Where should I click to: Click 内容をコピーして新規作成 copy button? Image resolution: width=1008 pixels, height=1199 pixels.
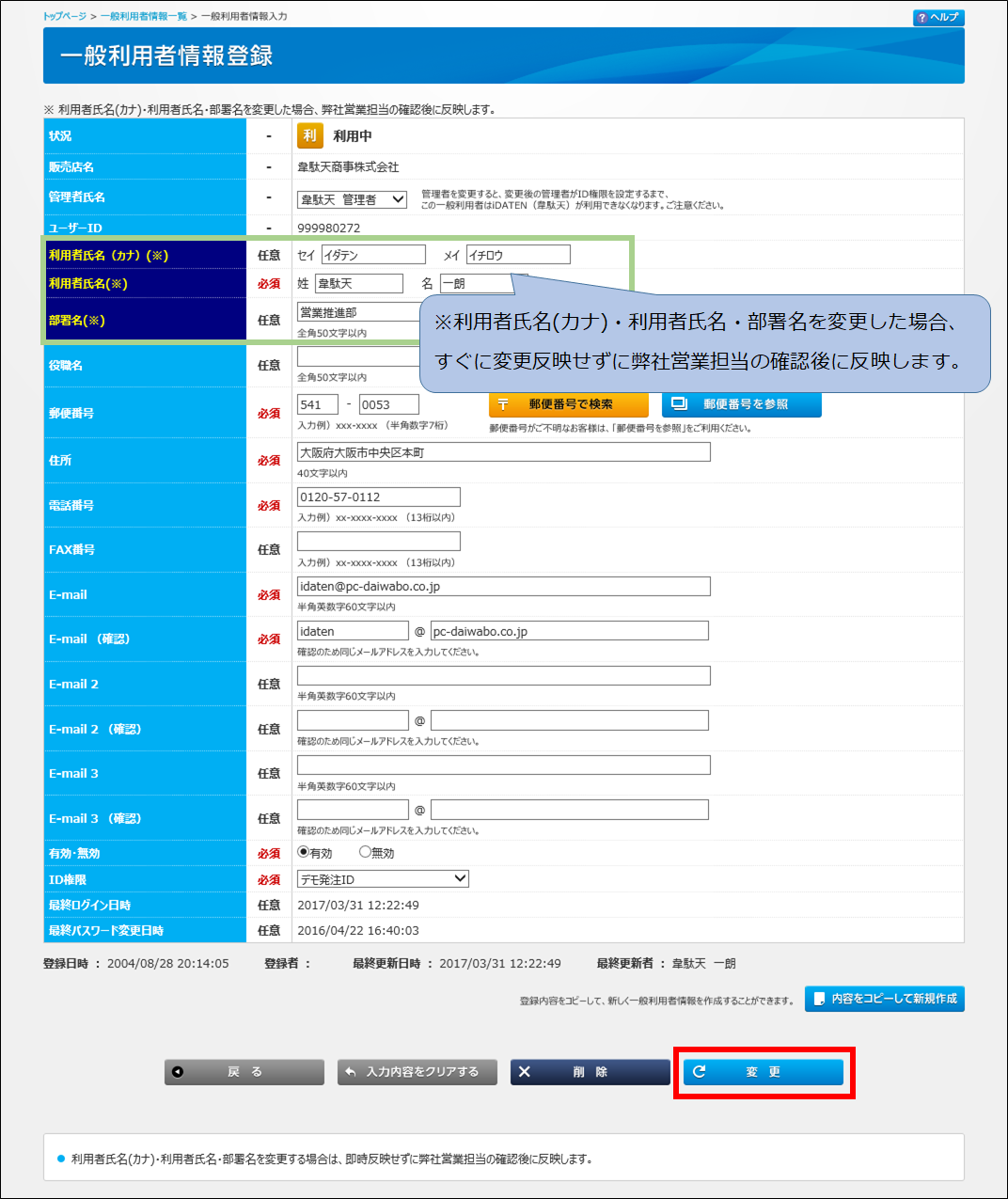tap(884, 999)
